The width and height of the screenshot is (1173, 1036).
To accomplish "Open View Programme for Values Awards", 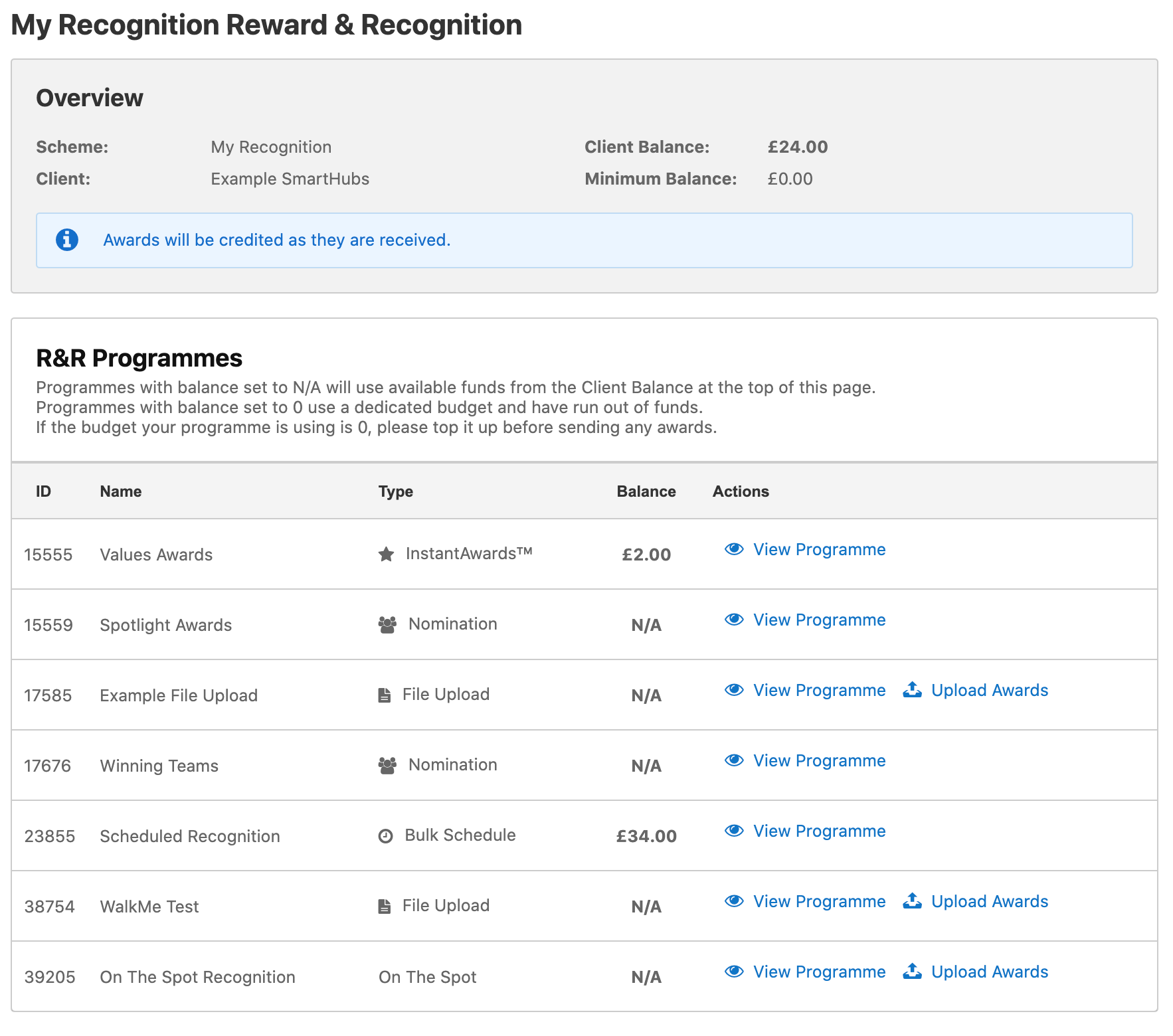I will [x=819, y=550].
